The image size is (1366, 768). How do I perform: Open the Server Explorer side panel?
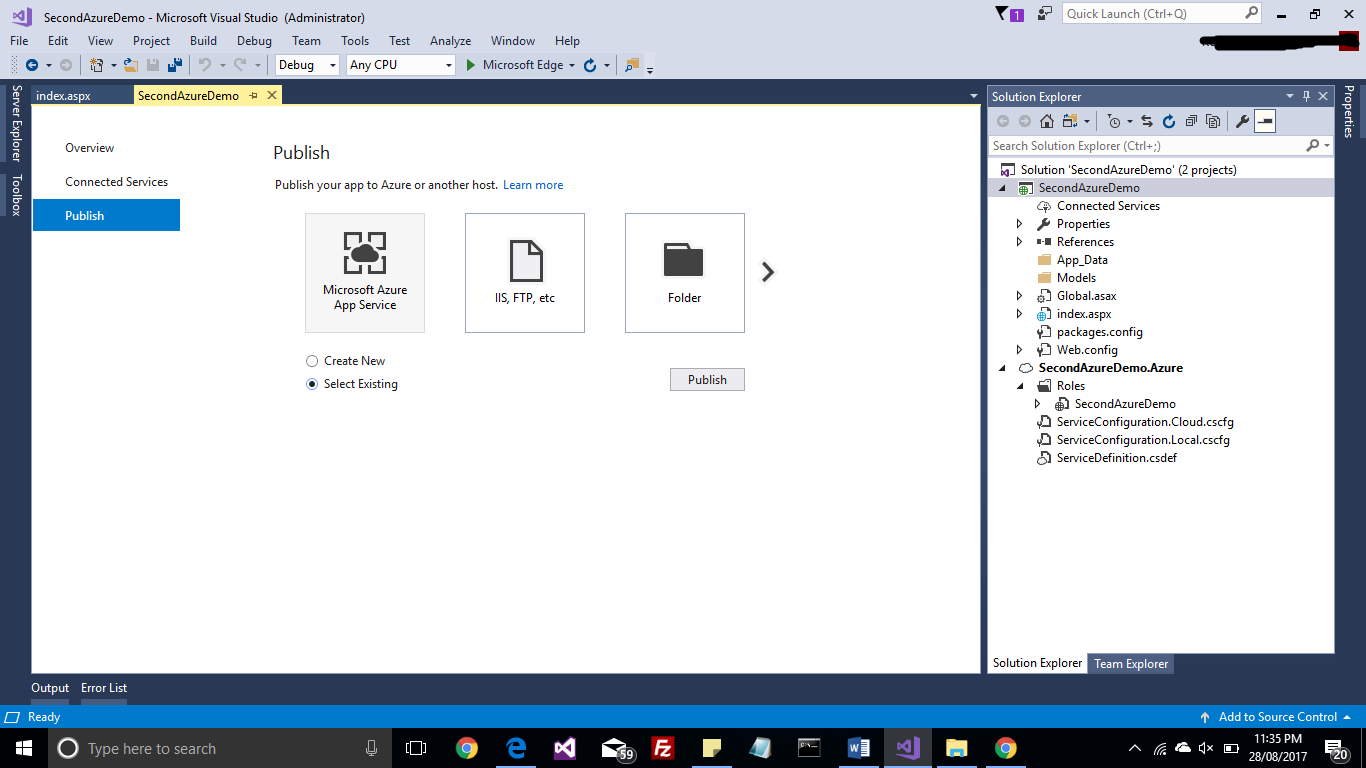pyautogui.click(x=15, y=123)
